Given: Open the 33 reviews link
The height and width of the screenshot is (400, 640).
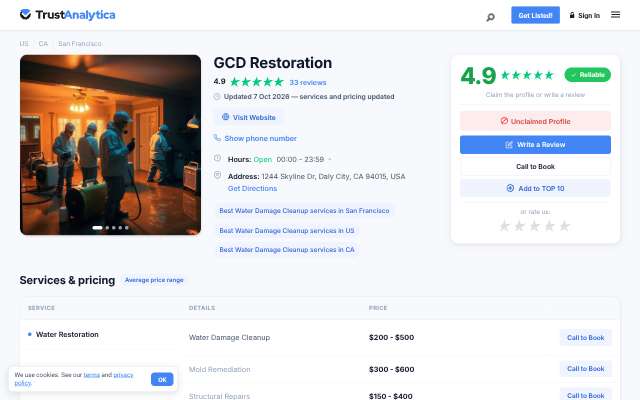Looking at the screenshot, I should (308, 82).
